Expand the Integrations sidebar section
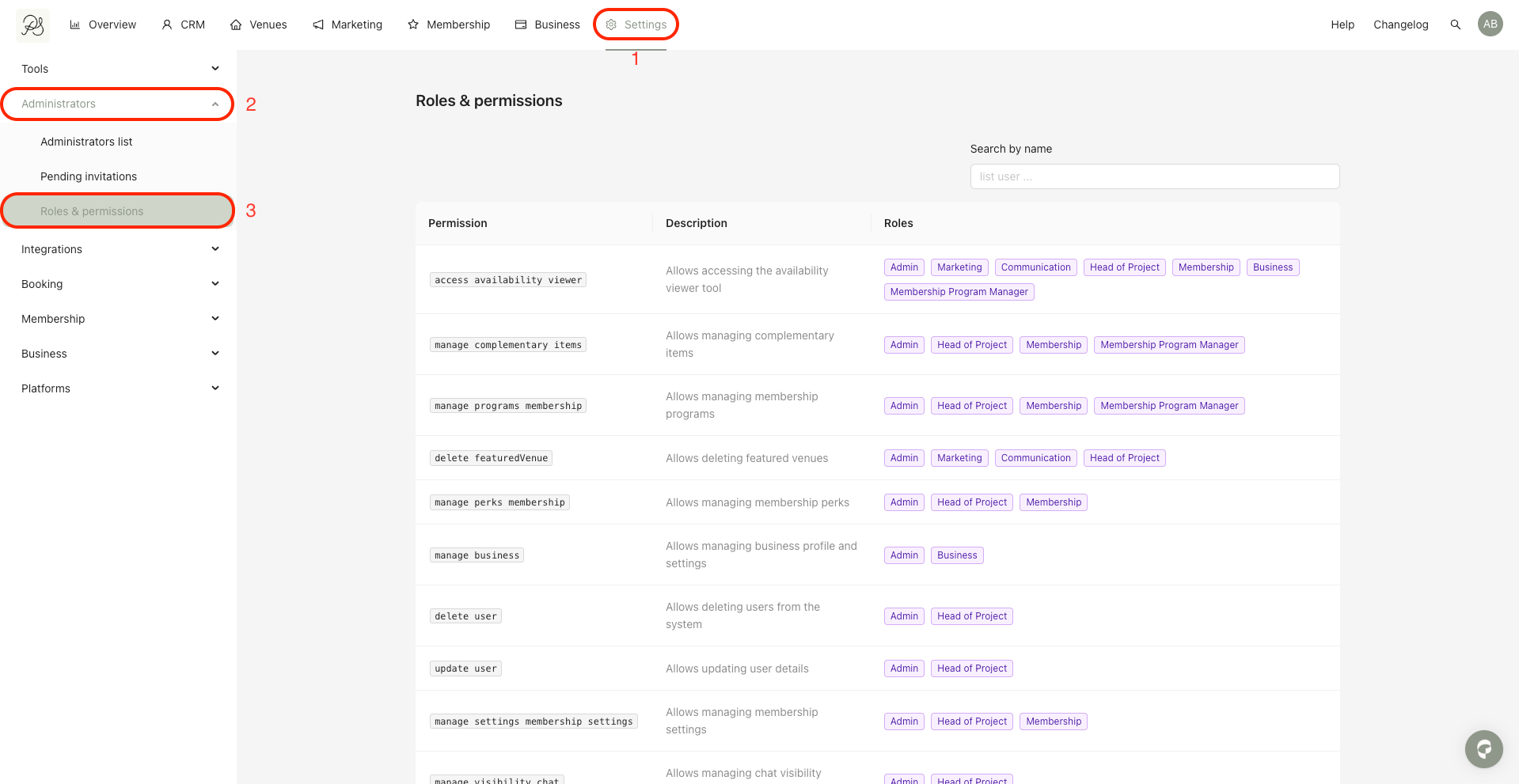The width and height of the screenshot is (1519, 784). 119,249
